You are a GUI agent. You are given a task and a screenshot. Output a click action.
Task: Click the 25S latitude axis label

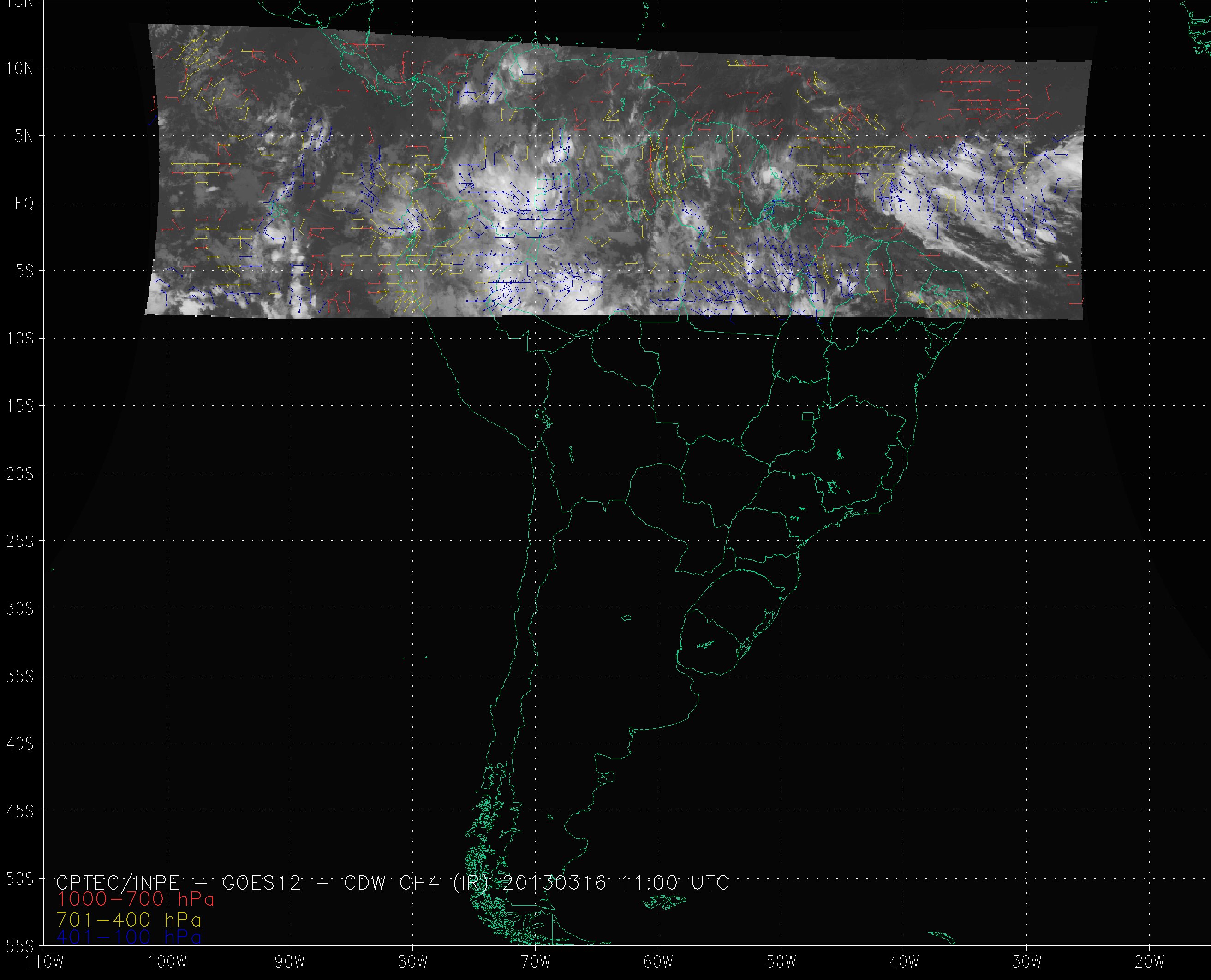click(x=20, y=542)
